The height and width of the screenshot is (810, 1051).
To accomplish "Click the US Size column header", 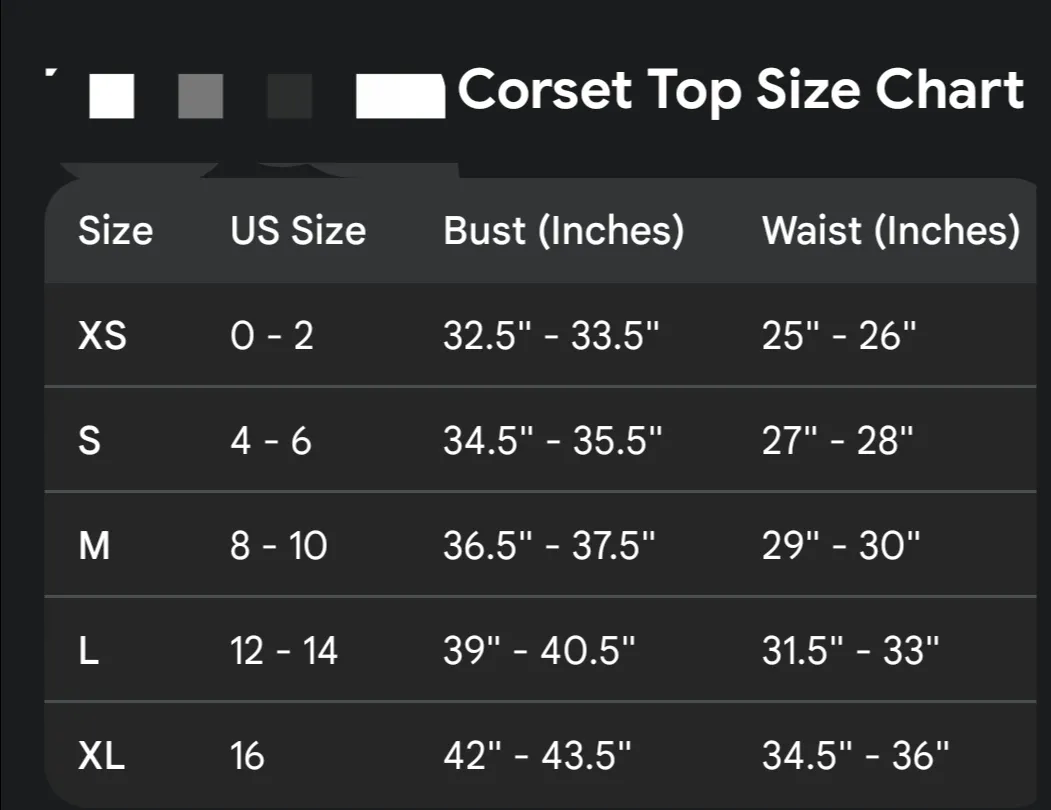I will click(x=298, y=231).
